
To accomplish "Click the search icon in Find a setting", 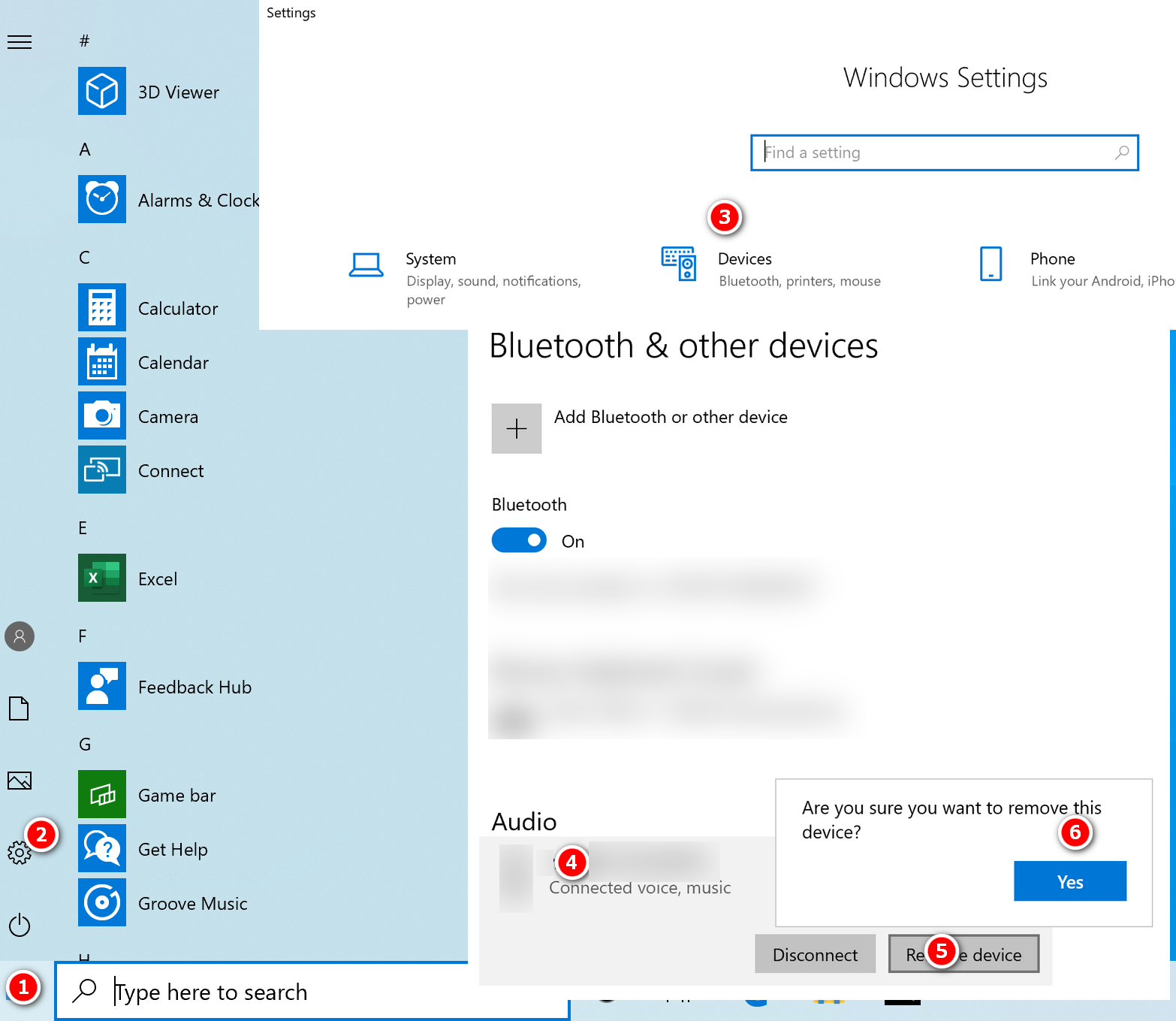I will (x=1122, y=153).
